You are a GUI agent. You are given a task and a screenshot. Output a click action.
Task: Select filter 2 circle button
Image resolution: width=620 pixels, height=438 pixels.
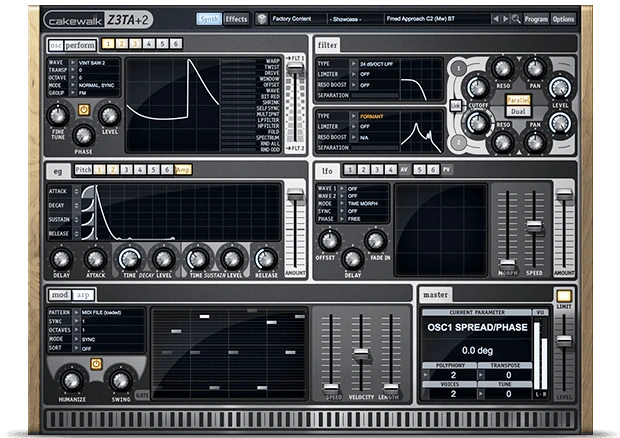tap(459, 143)
